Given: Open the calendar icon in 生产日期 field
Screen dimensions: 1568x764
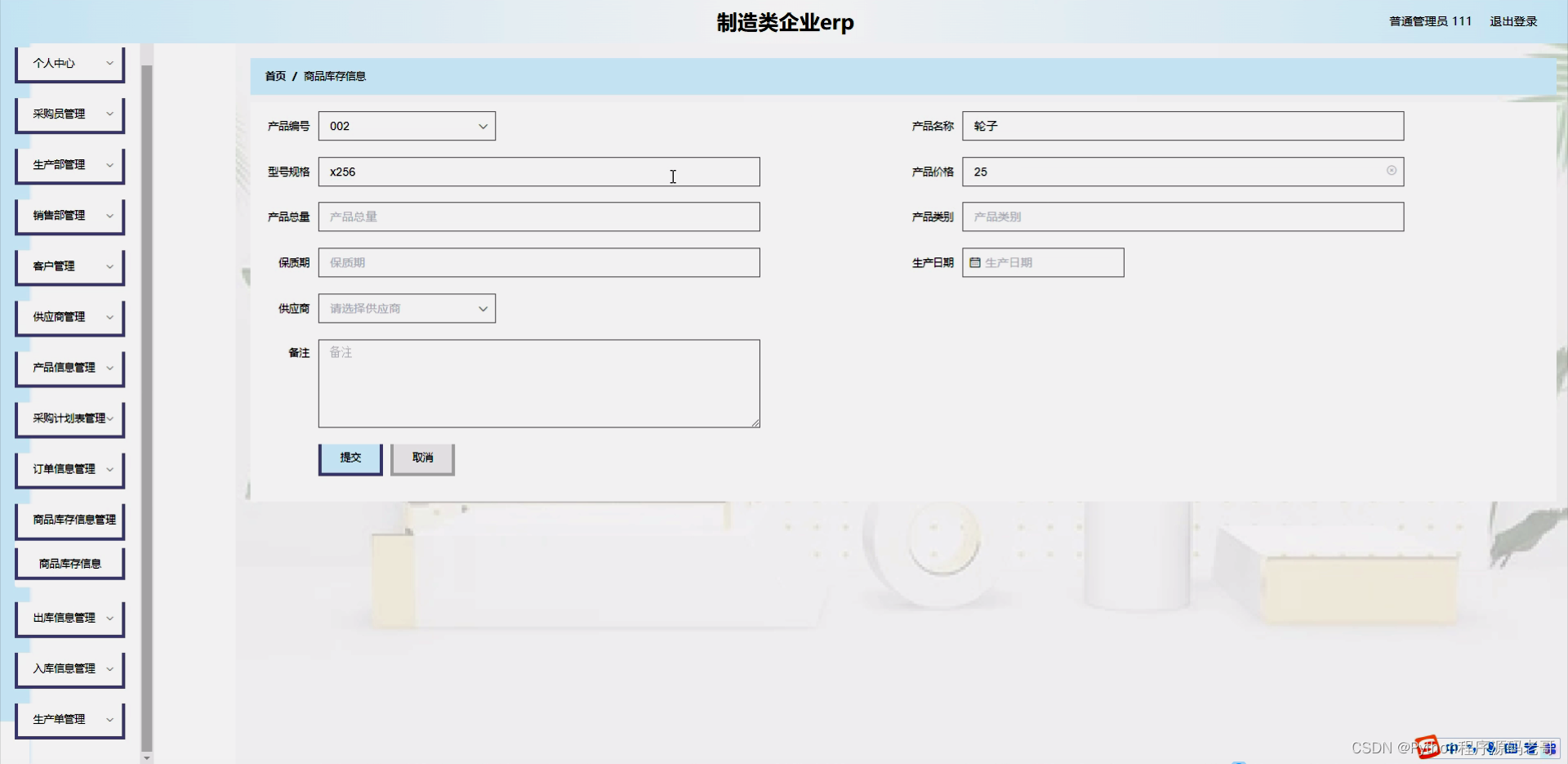Looking at the screenshot, I should (x=976, y=262).
